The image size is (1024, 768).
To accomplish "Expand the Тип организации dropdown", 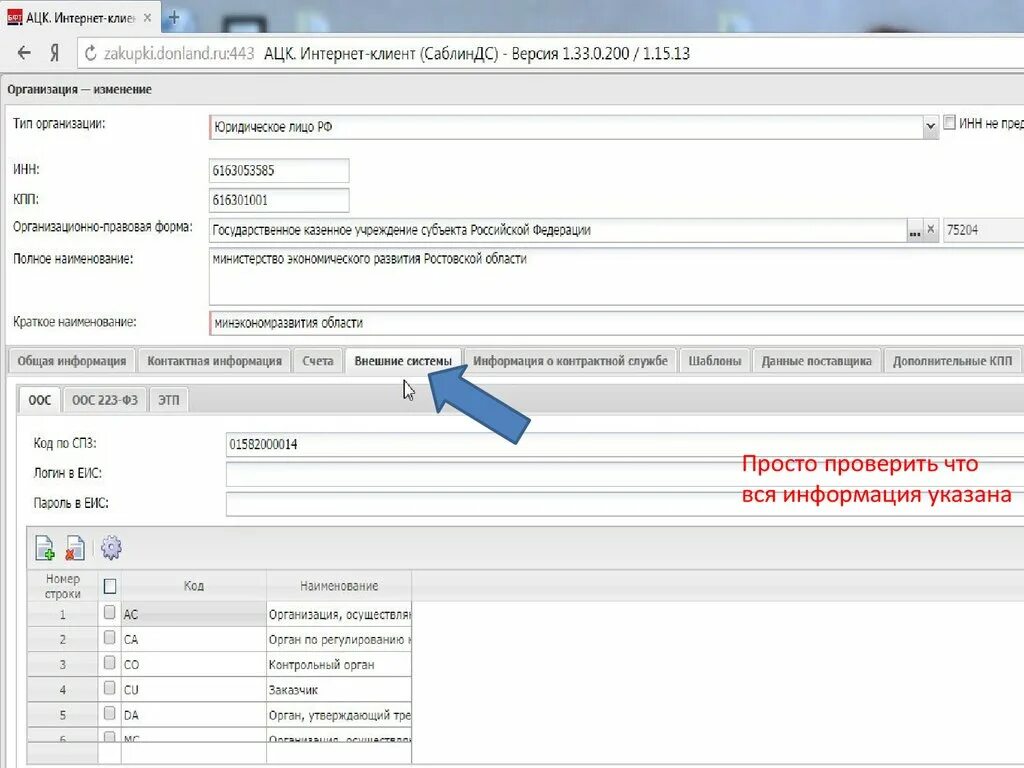I will [930, 127].
